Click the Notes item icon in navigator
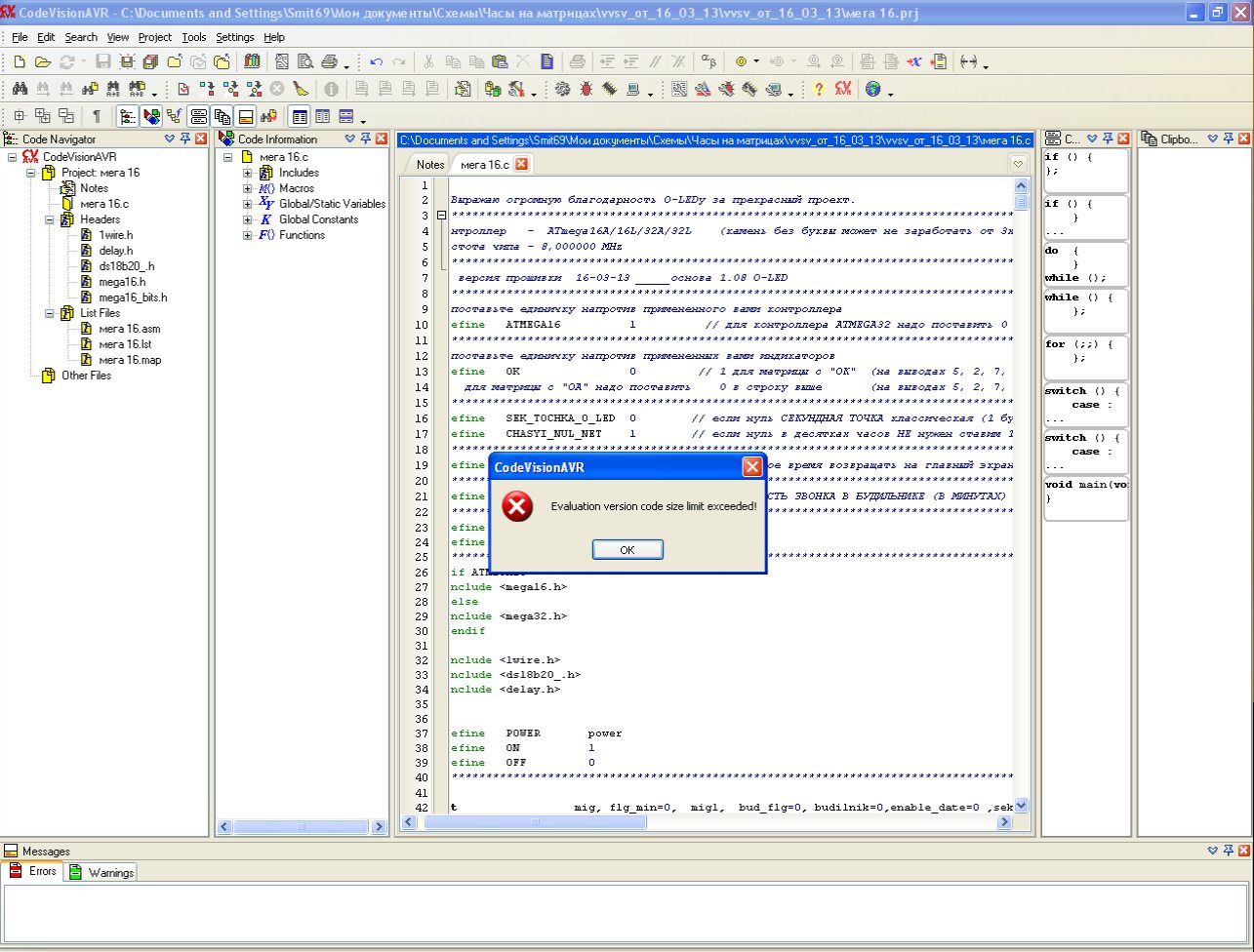Image resolution: width=1254 pixels, height=952 pixels. (x=67, y=188)
